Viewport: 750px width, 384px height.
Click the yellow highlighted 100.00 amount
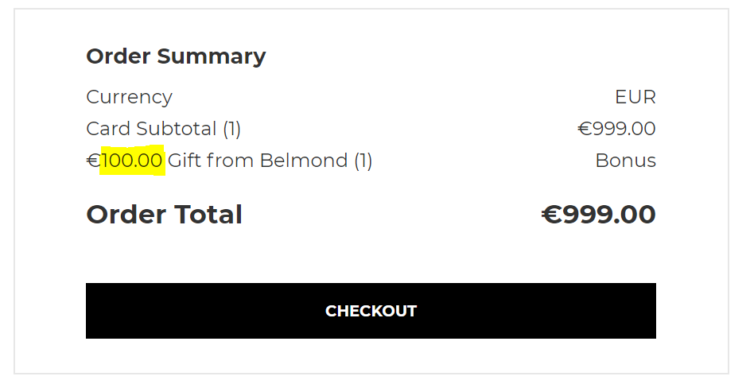132,160
